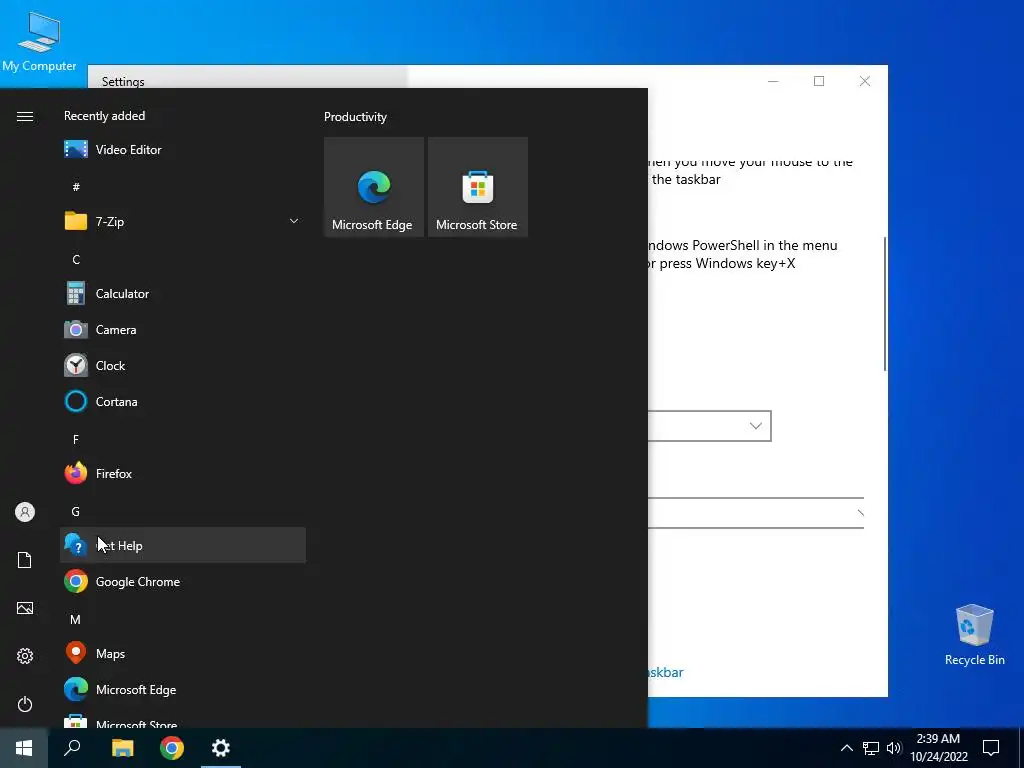Image resolution: width=1024 pixels, height=768 pixels.
Task: Close the Settings window
Action: pos(865,81)
